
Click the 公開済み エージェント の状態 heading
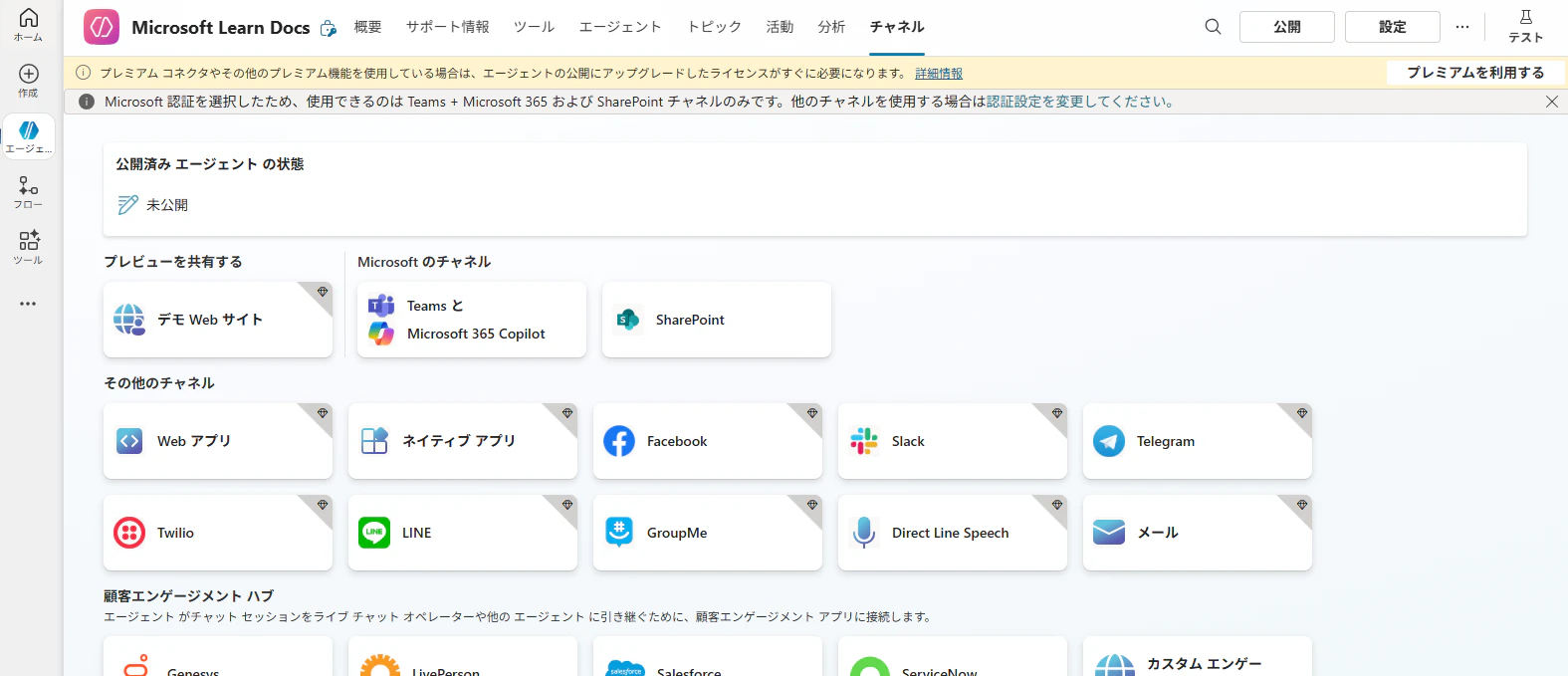coord(210,164)
